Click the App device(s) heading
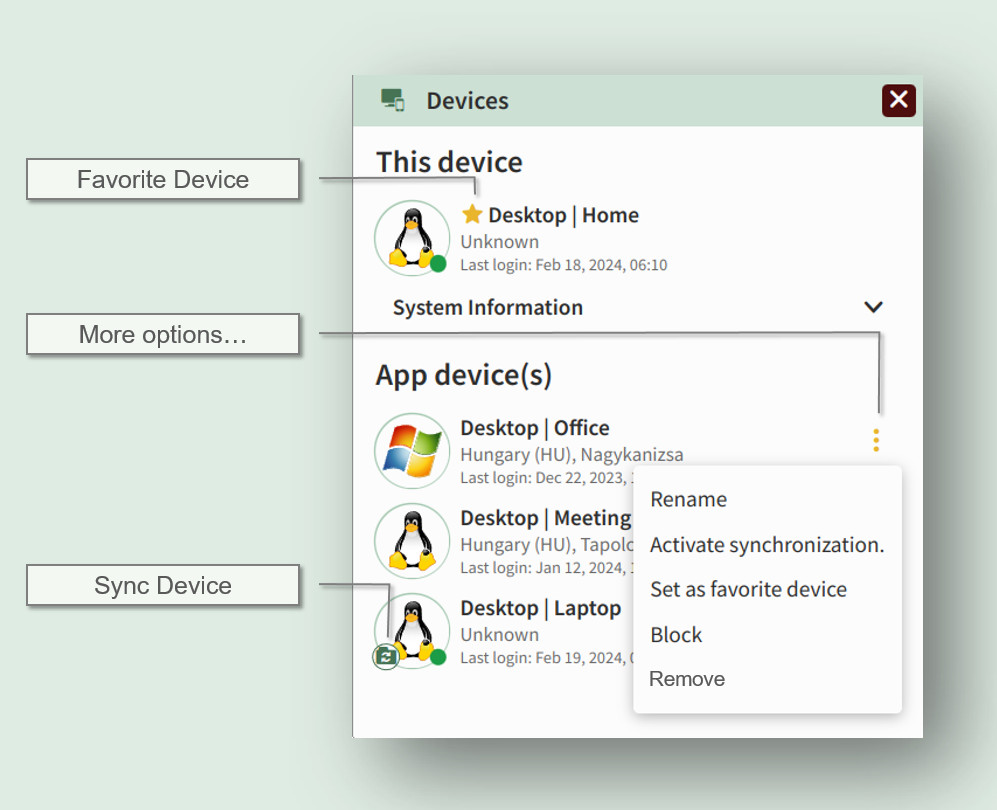Image resolution: width=997 pixels, height=810 pixels. [464, 375]
